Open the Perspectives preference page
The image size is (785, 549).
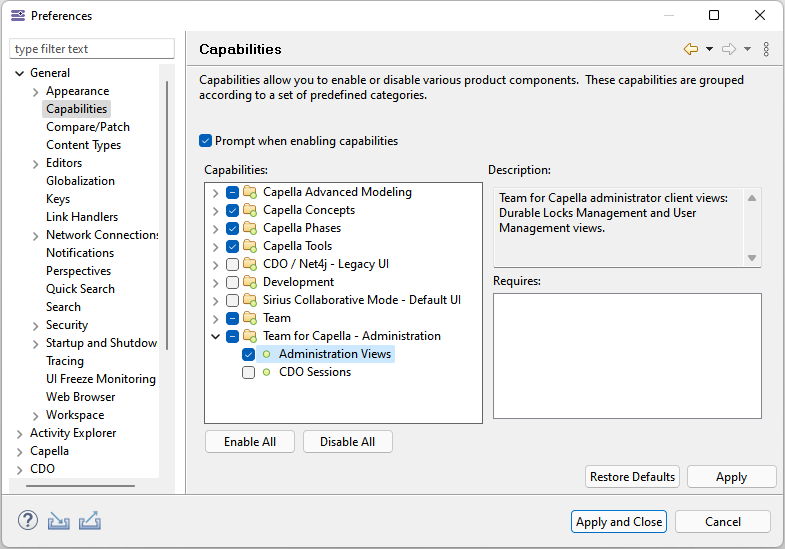coord(78,271)
